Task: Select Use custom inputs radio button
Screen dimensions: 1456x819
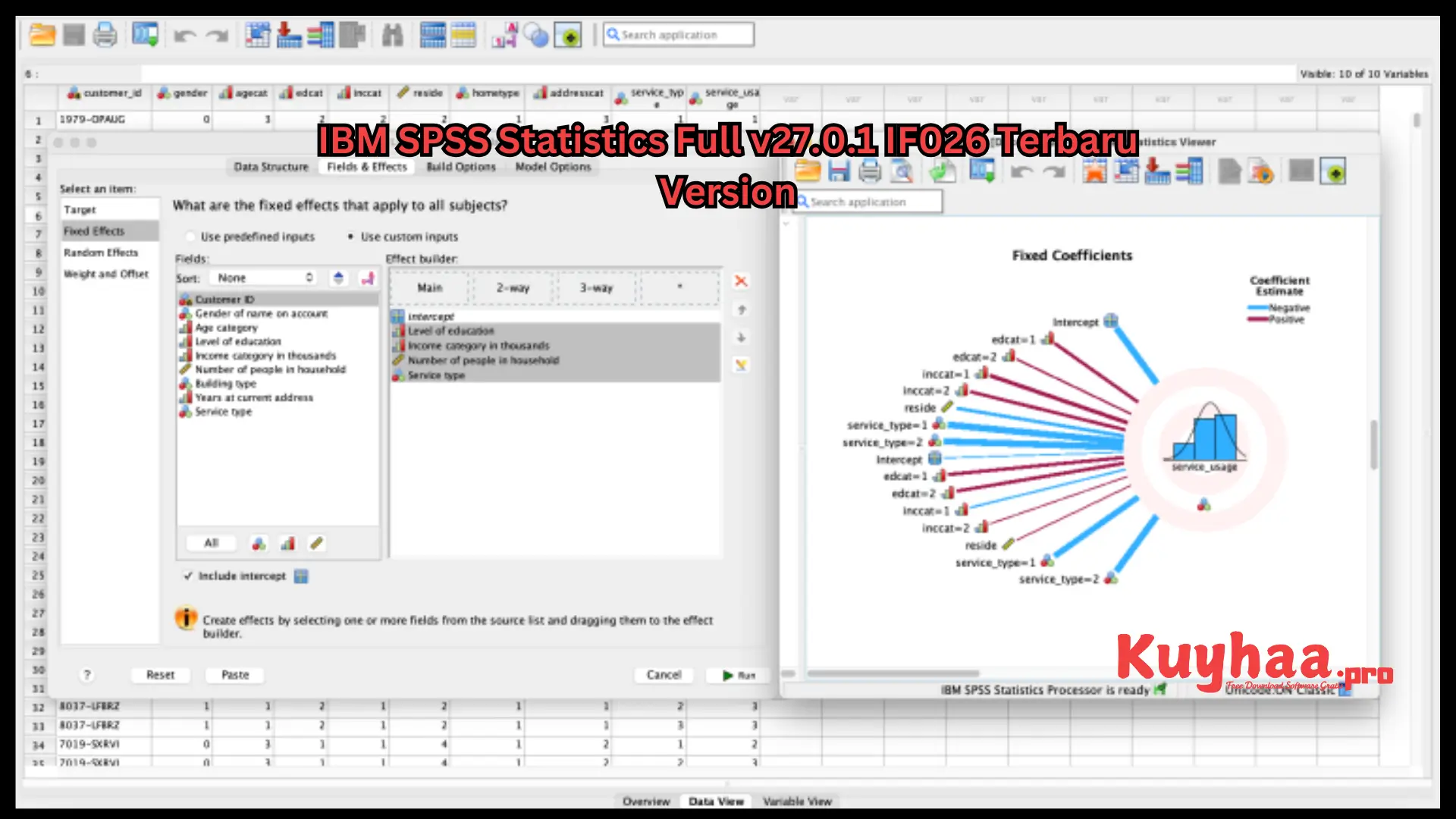Action: click(x=350, y=237)
